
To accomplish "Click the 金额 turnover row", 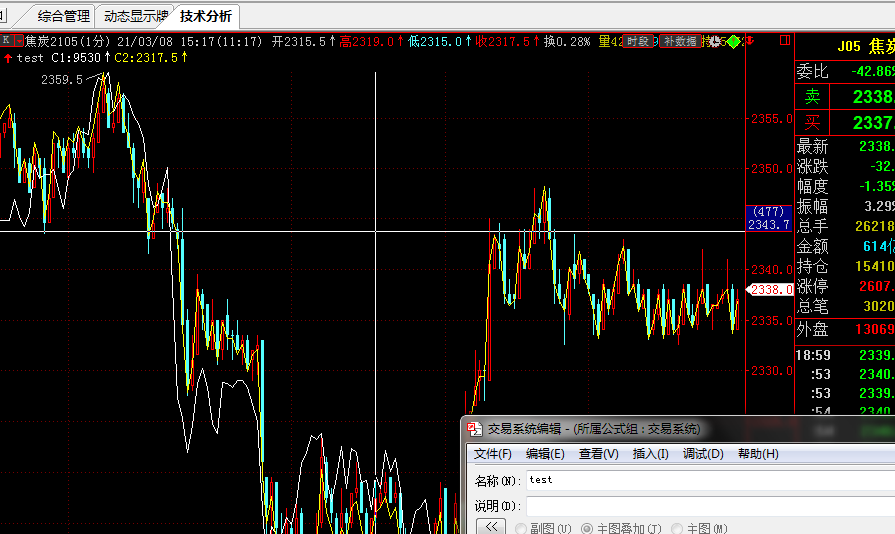I will [845, 246].
